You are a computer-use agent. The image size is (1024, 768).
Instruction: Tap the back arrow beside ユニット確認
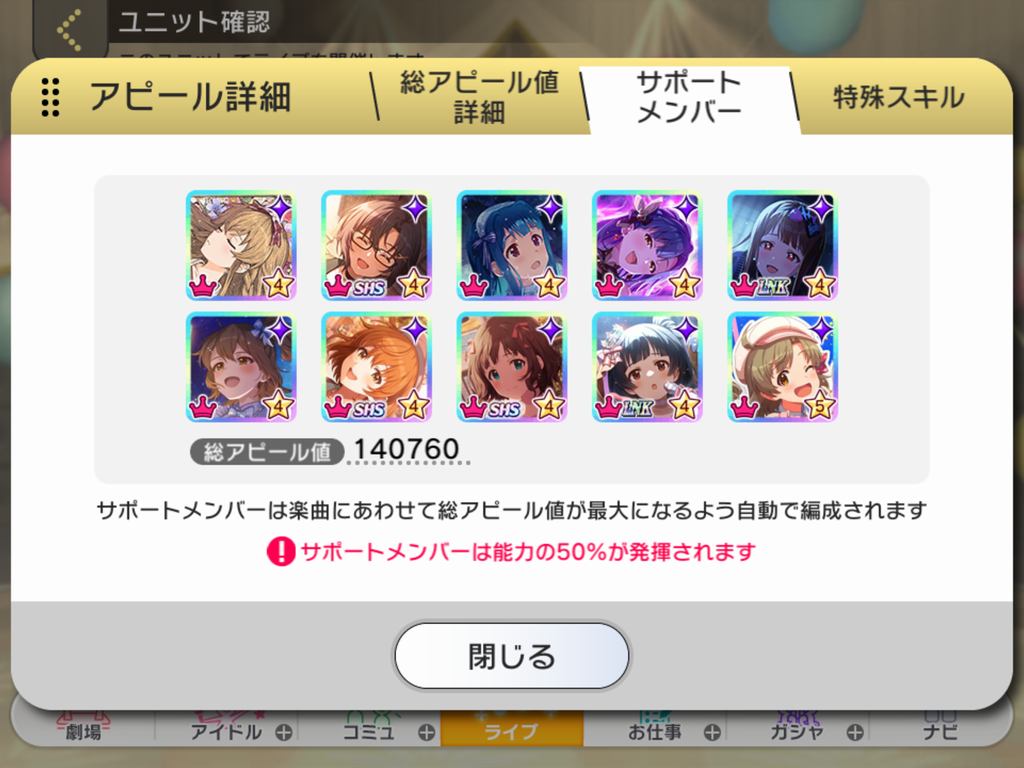click(70, 29)
